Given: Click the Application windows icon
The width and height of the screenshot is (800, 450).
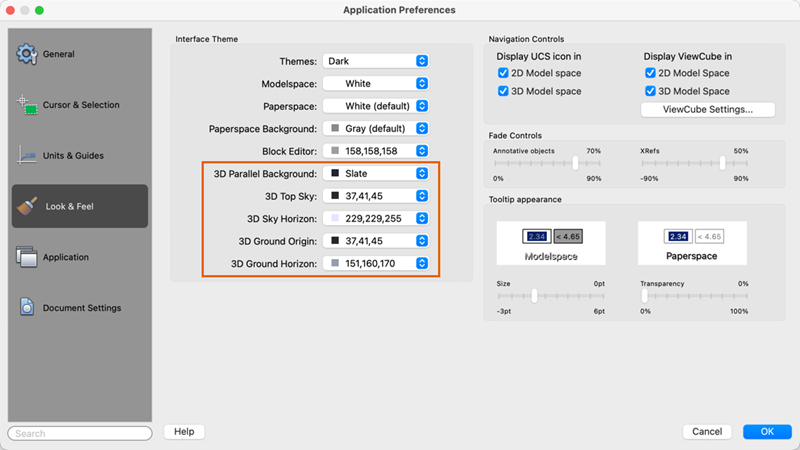Looking at the screenshot, I should point(27,257).
